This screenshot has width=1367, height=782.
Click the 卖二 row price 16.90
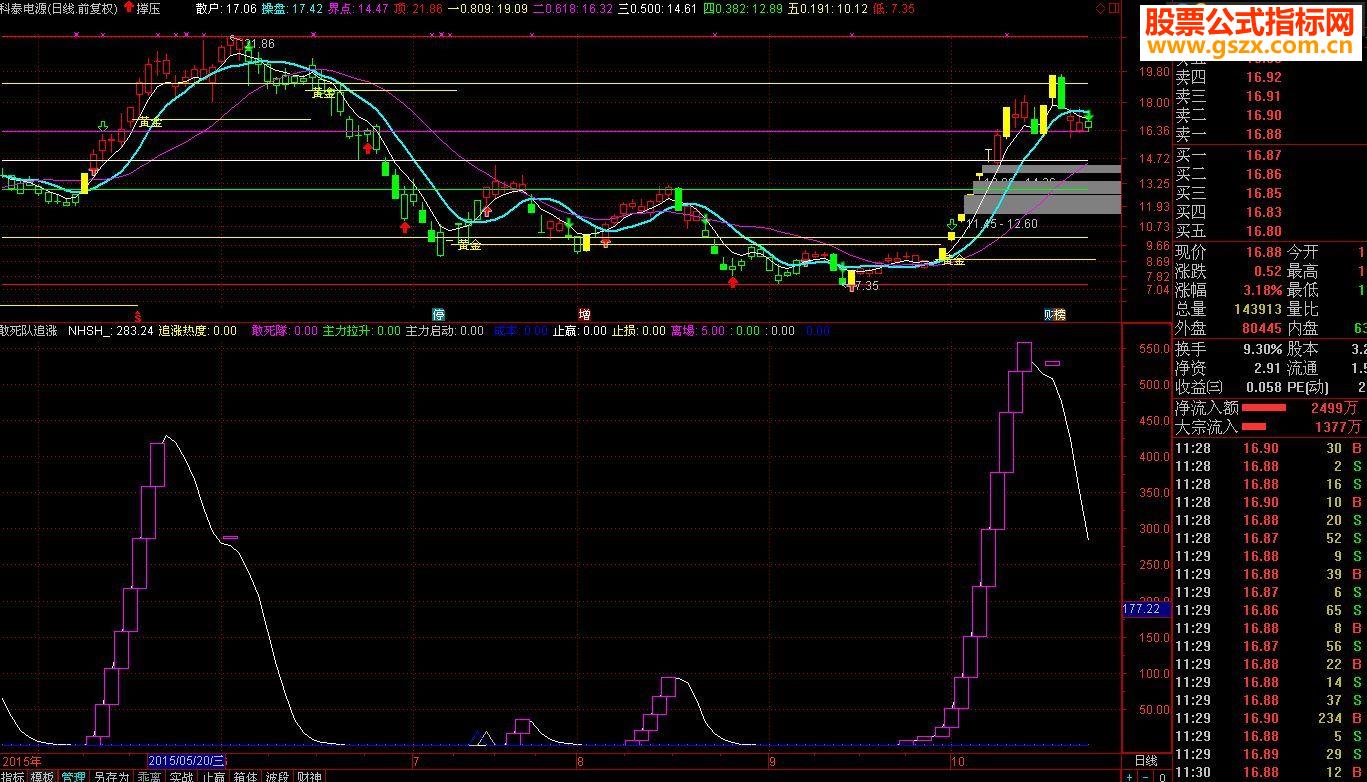[x=1262, y=116]
